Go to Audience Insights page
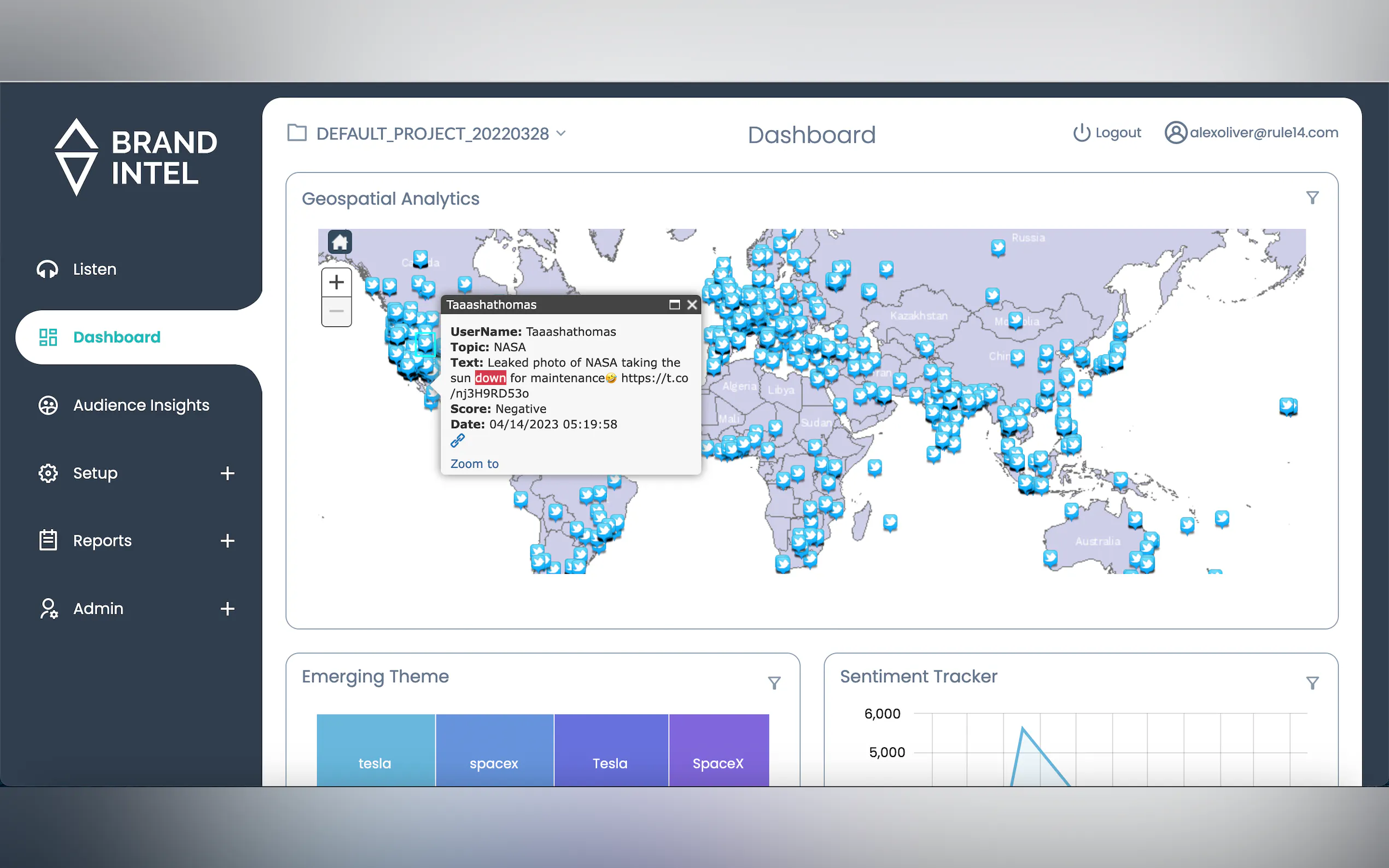 (x=141, y=405)
